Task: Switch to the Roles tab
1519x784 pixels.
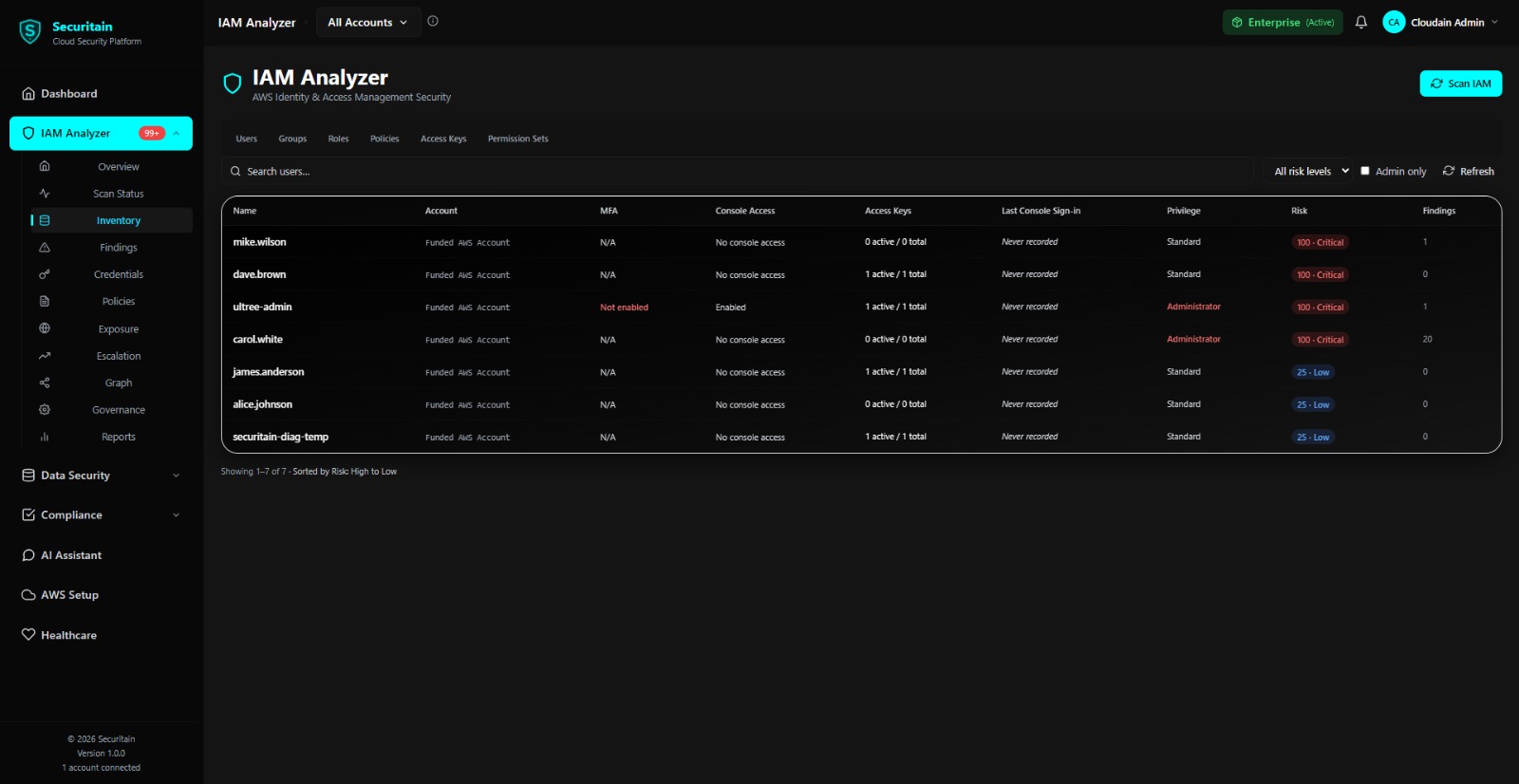Action: [338, 139]
